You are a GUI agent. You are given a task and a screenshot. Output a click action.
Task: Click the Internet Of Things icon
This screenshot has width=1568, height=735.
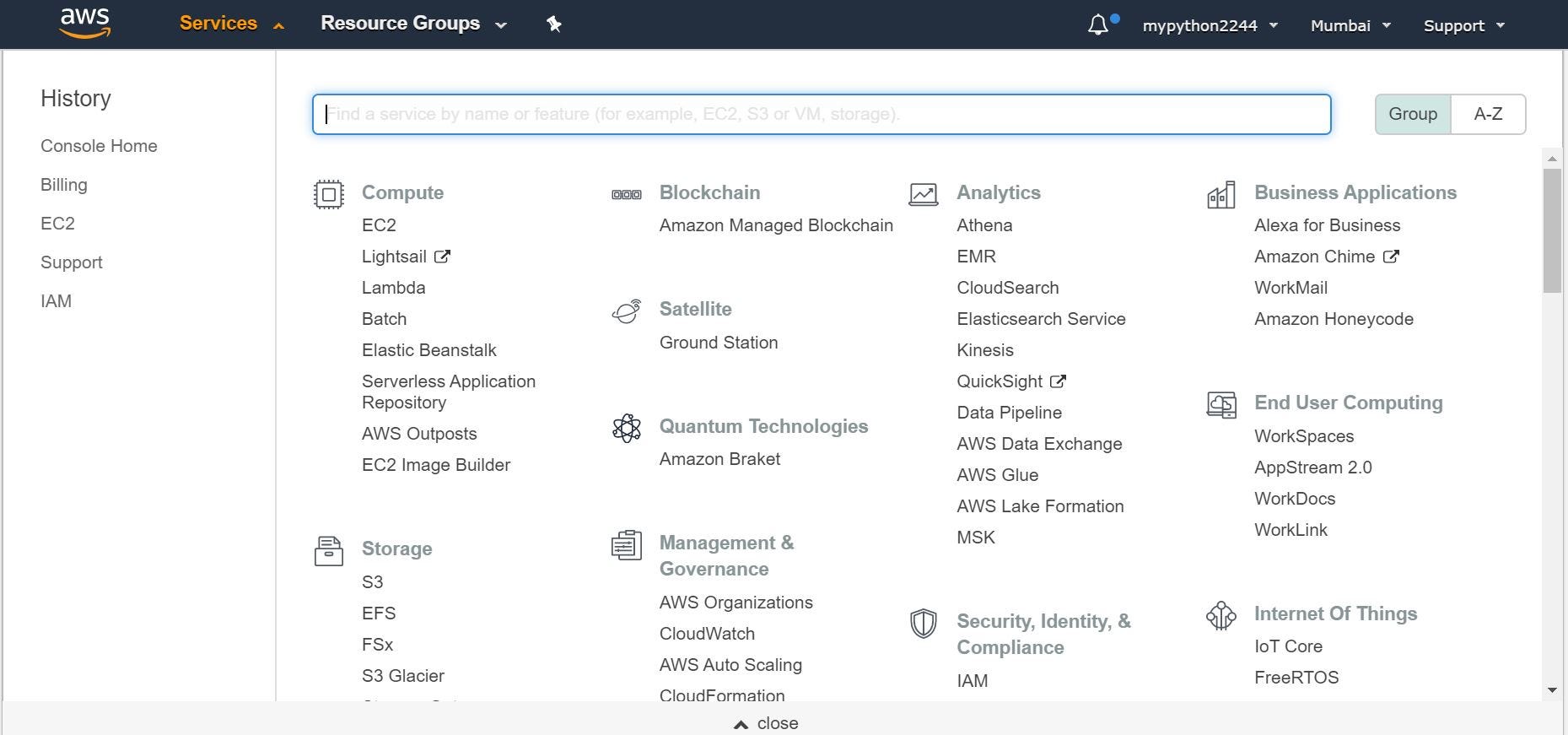[1221, 616]
